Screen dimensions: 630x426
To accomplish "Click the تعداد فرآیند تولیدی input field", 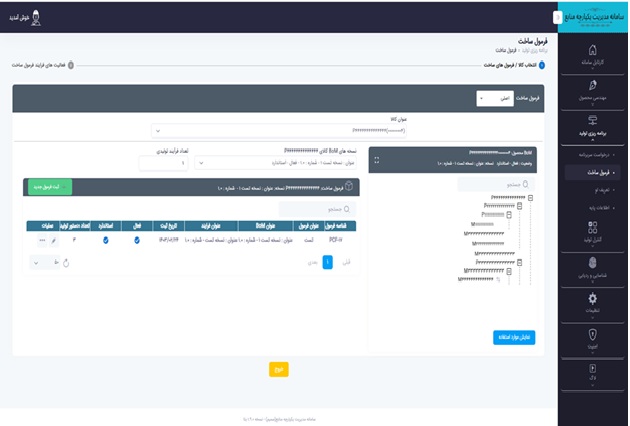I will (164, 163).
